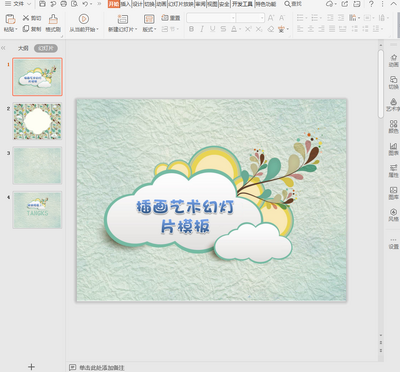Click the Find (查找) search button
Image resolution: width=400 pixels, height=372 pixels.
tap(293, 4)
